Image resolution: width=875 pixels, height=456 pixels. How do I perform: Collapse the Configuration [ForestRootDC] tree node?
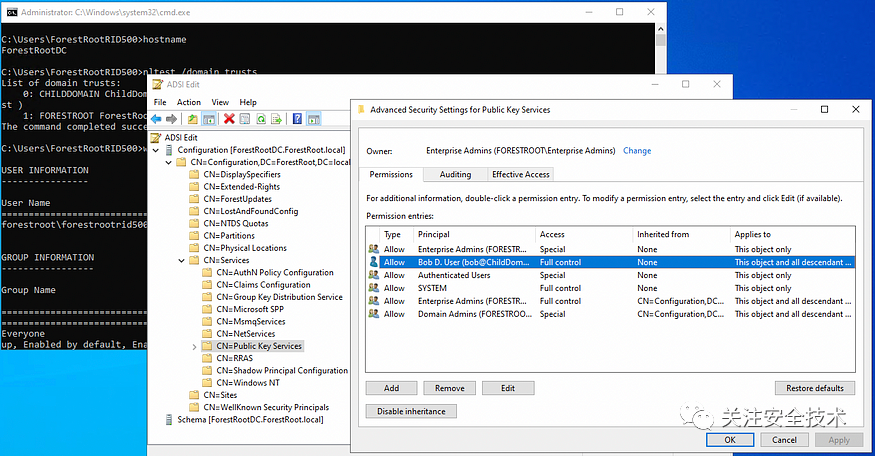pyautogui.click(x=156, y=150)
